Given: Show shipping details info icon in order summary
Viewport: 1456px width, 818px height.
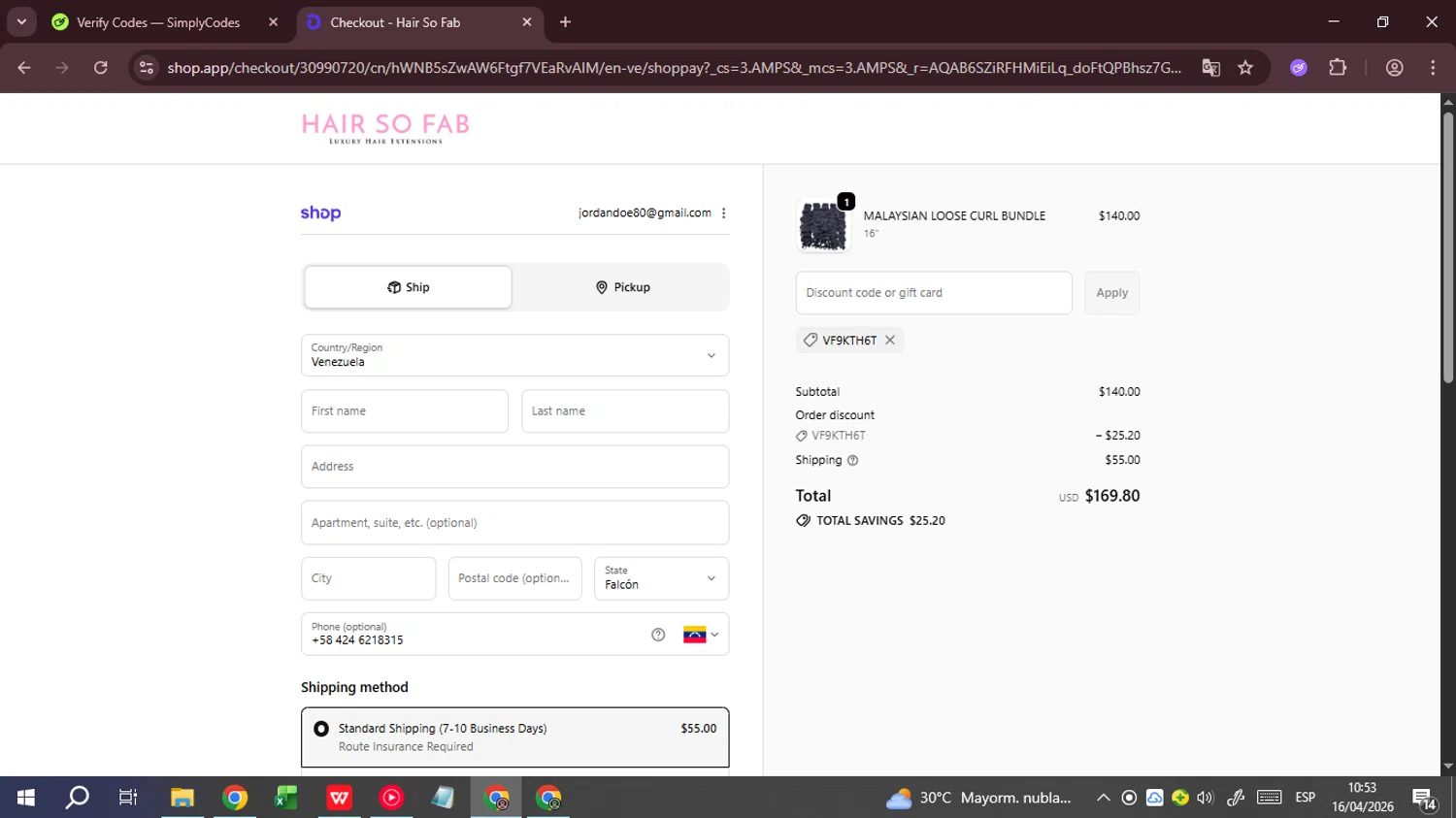Looking at the screenshot, I should [x=853, y=461].
